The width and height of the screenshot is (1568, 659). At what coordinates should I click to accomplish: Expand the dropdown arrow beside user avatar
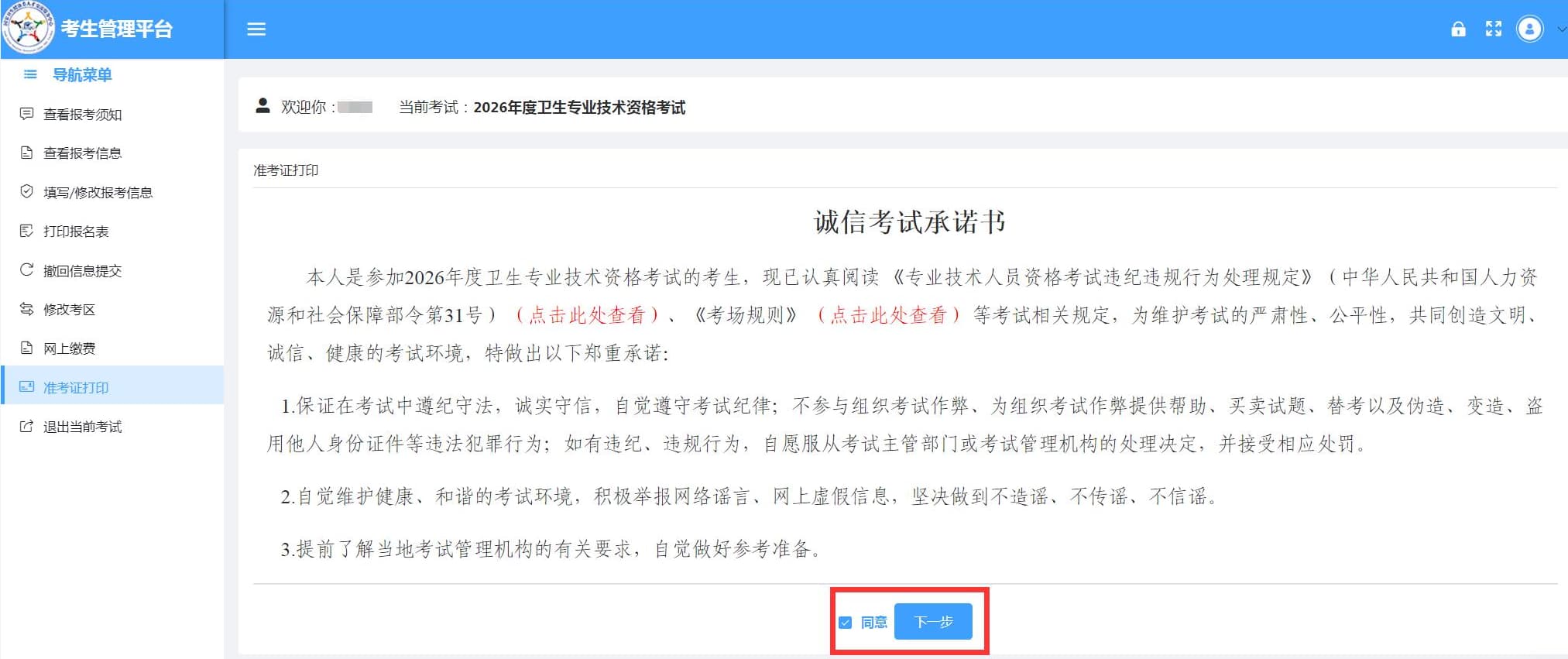(1561, 29)
